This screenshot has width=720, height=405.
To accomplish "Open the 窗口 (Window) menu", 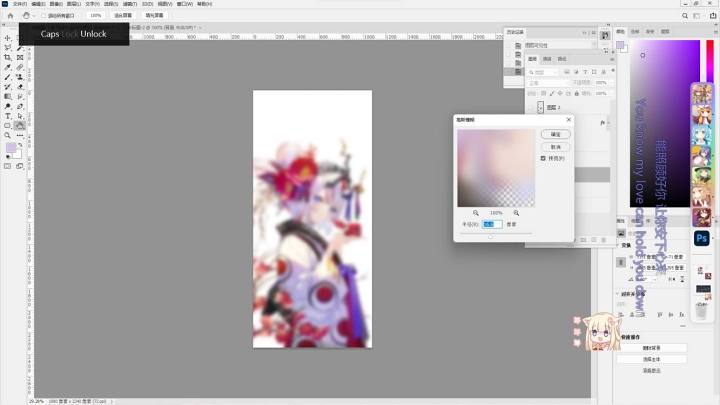I will pyautogui.click(x=185, y=4).
